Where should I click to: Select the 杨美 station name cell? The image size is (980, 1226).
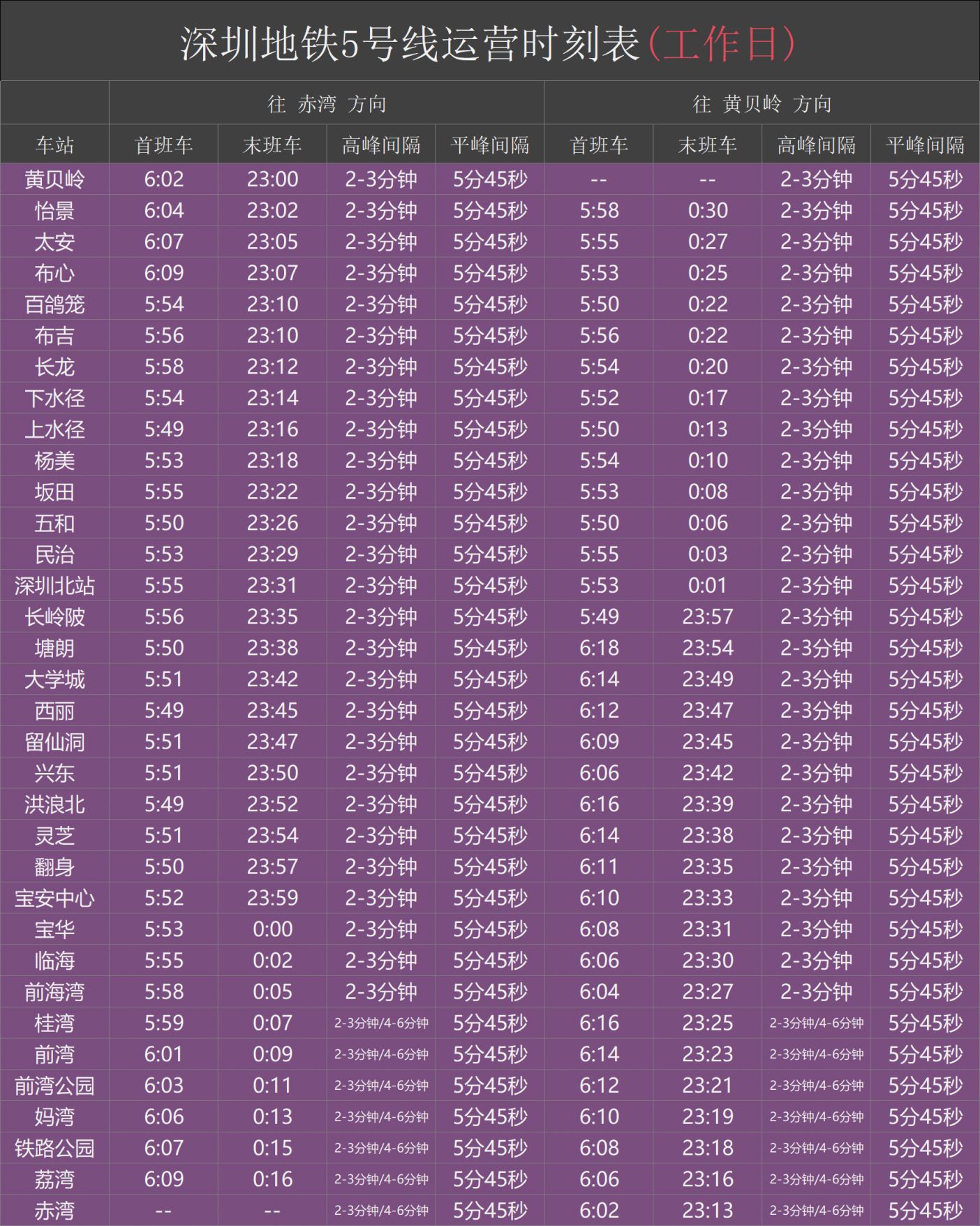[x=54, y=461]
